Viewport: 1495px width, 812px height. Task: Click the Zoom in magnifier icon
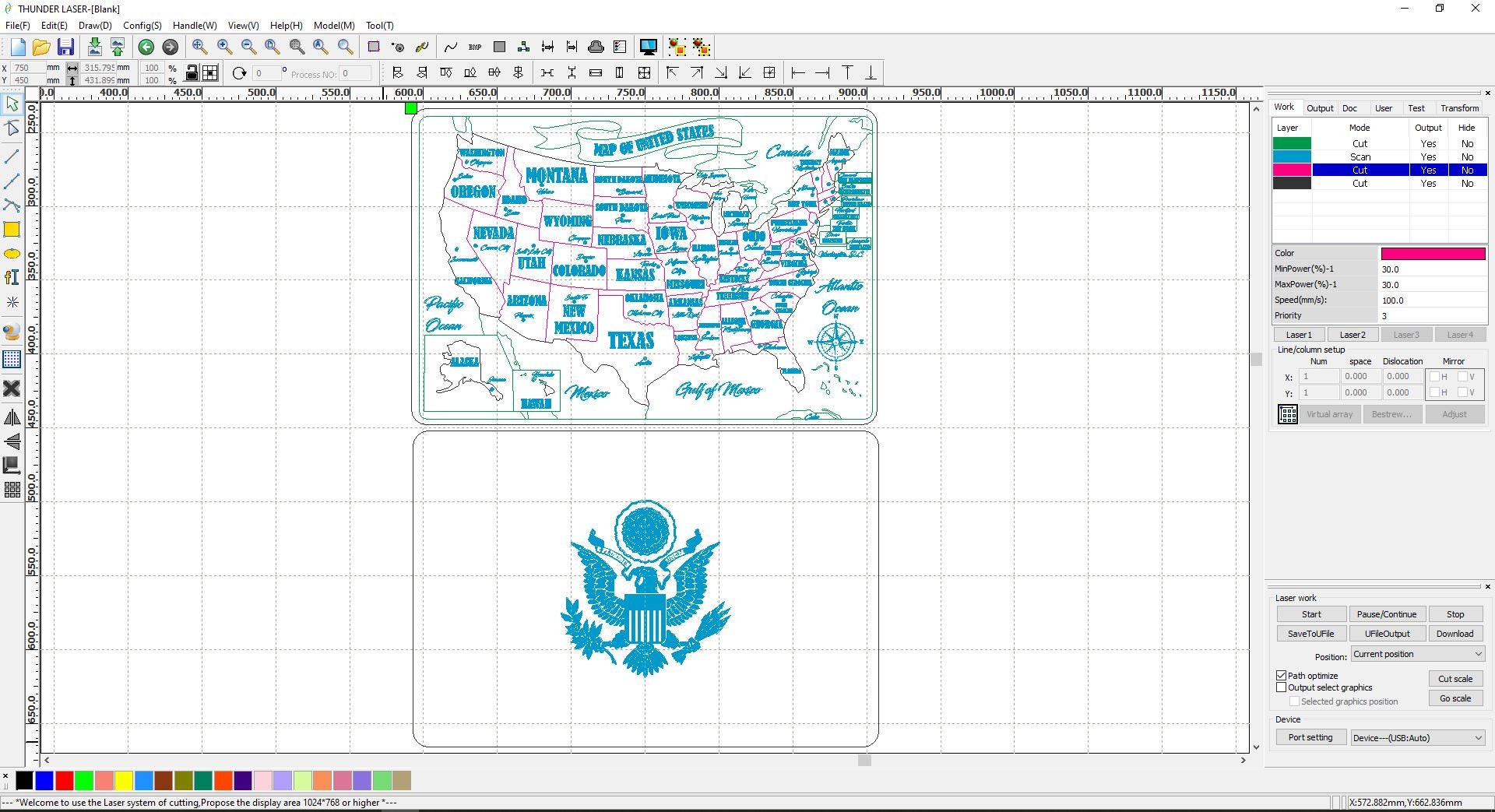click(224, 47)
